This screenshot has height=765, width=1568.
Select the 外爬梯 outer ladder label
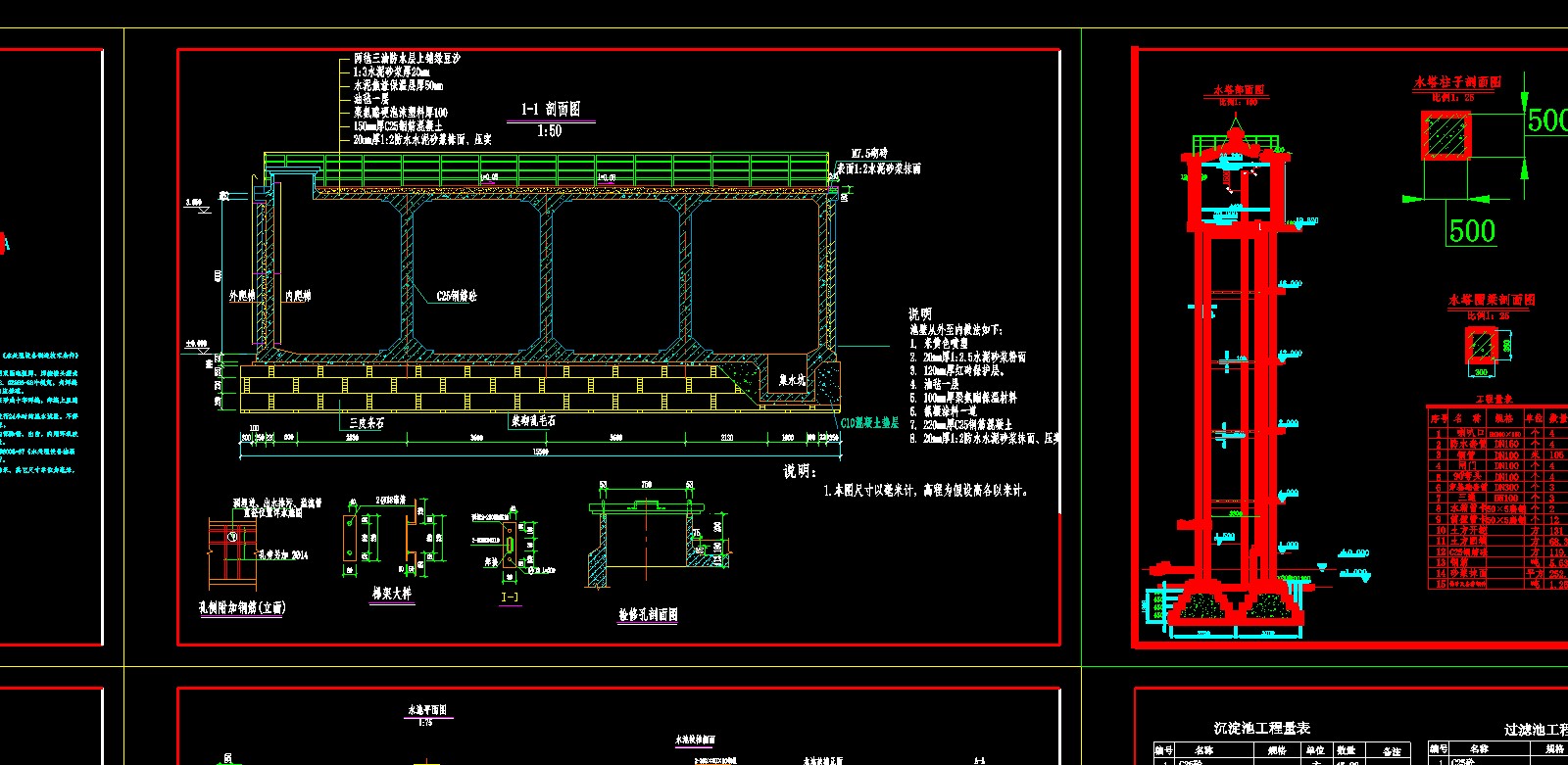[x=242, y=296]
